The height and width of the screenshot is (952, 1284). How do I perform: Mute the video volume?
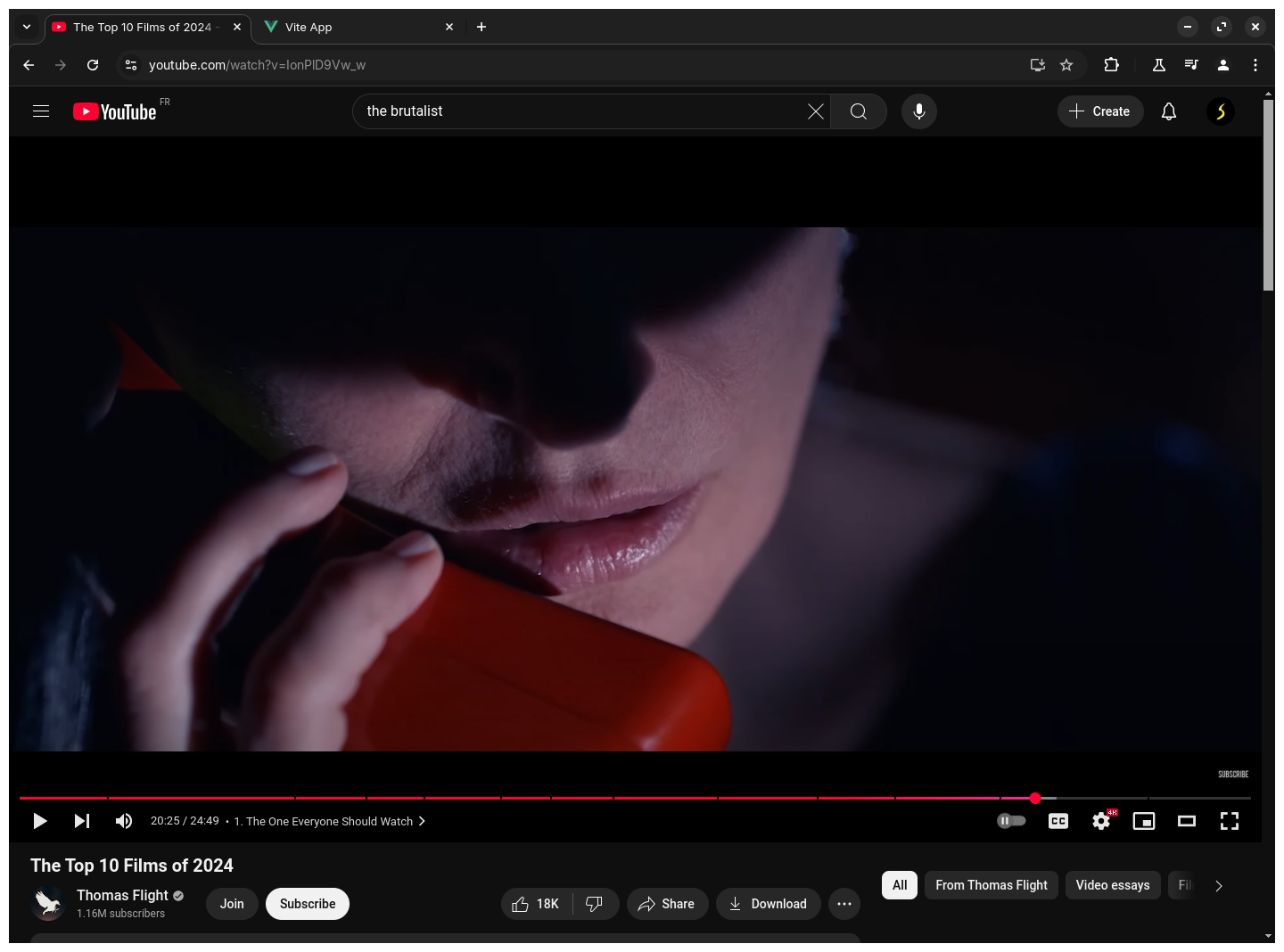click(124, 821)
